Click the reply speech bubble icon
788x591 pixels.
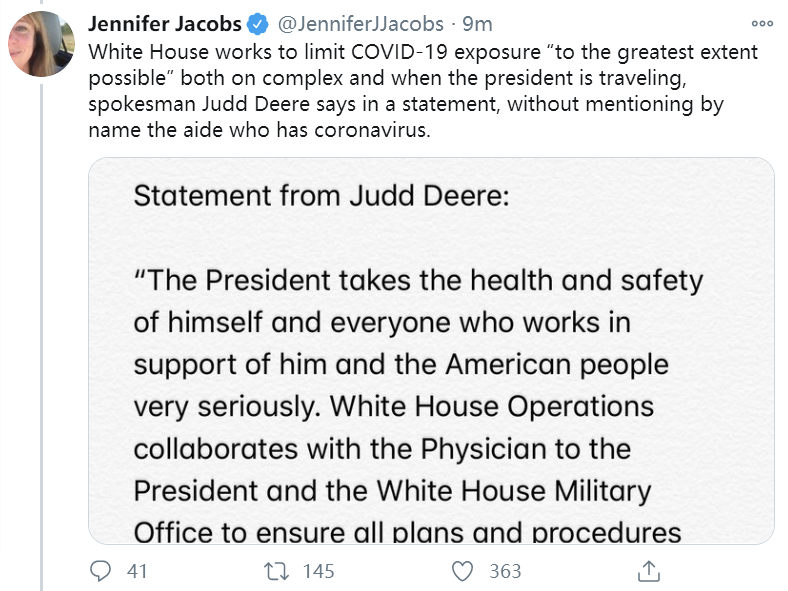click(x=103, y=571)
